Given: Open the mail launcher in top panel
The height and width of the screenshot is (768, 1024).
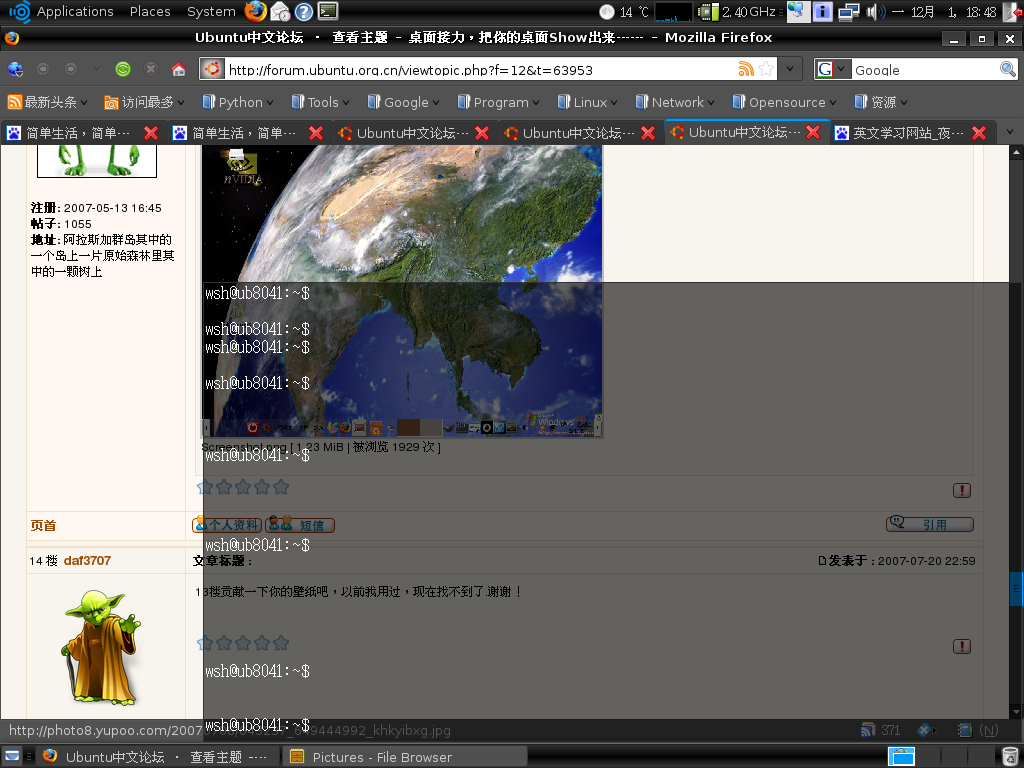Looking at the screenshot, I should click(x=280, y=11).
